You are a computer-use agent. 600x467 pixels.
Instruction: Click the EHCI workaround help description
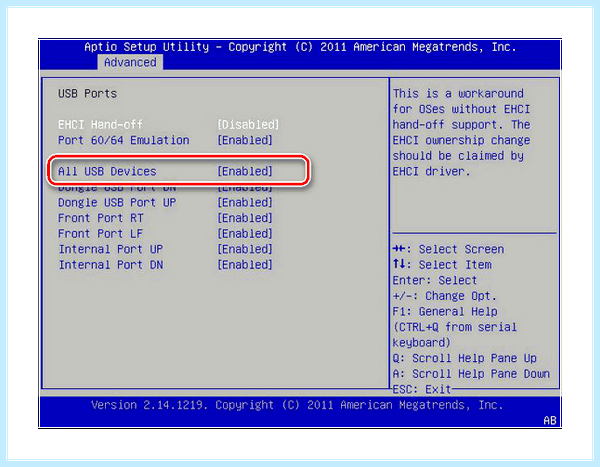coord(462,132)
